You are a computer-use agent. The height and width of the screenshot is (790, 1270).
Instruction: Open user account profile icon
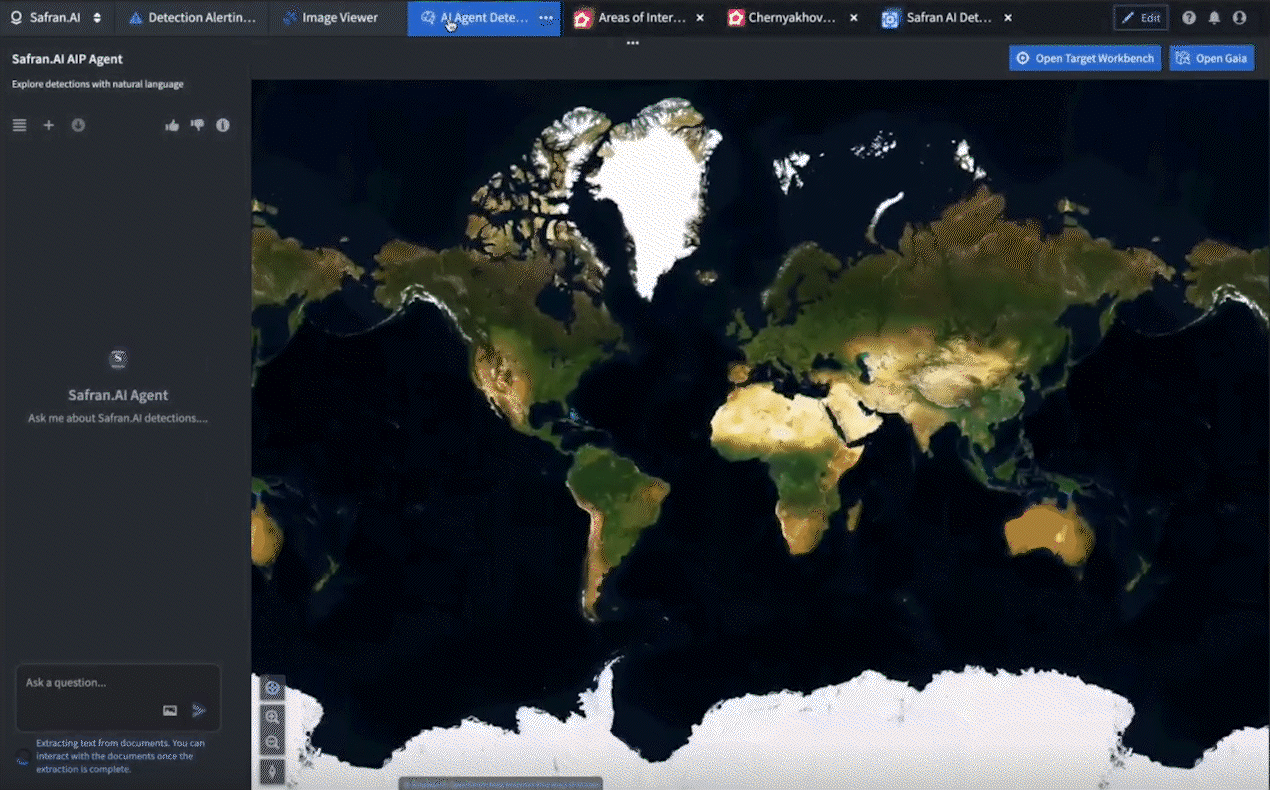point(1240,18)
